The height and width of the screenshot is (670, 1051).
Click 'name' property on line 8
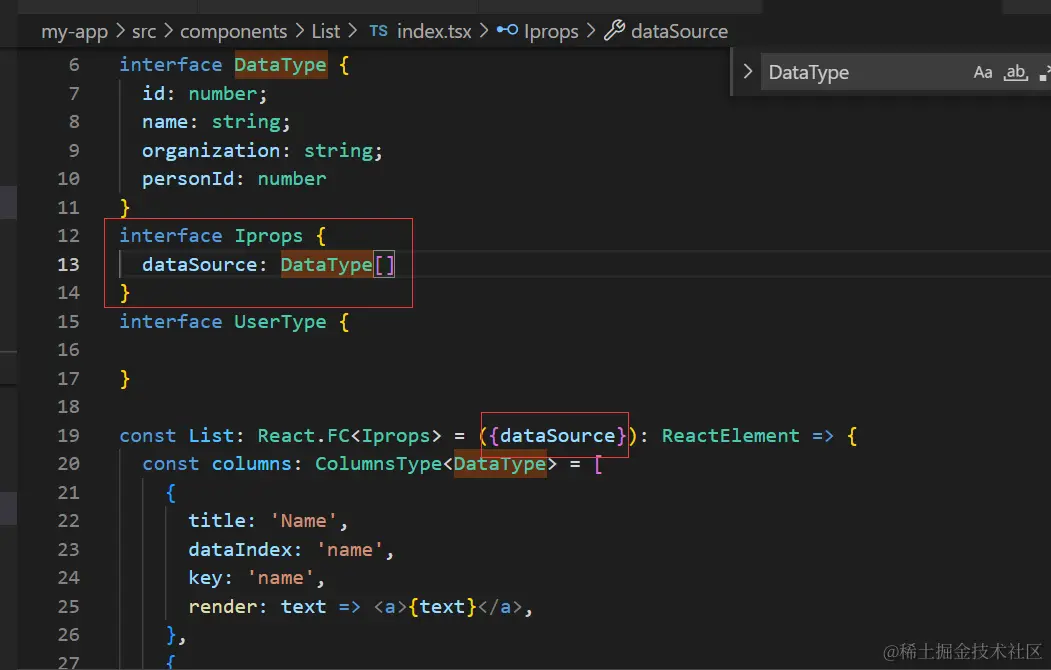(x=165, y=122)
